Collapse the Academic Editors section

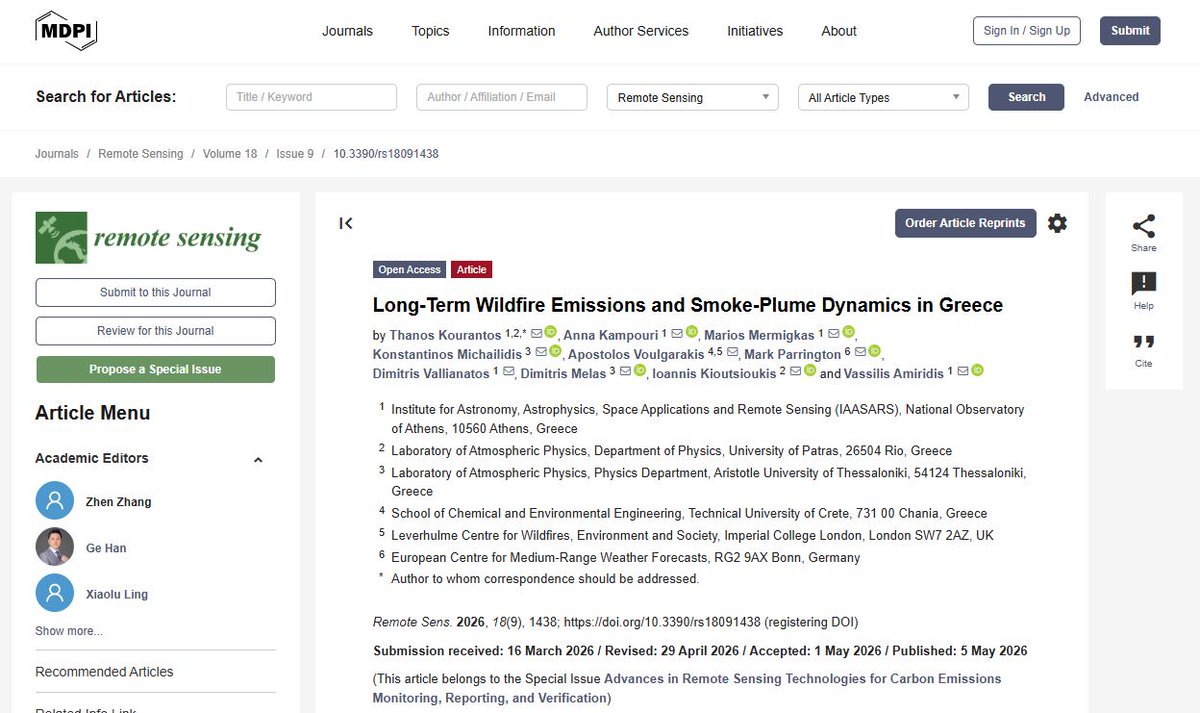258,459
